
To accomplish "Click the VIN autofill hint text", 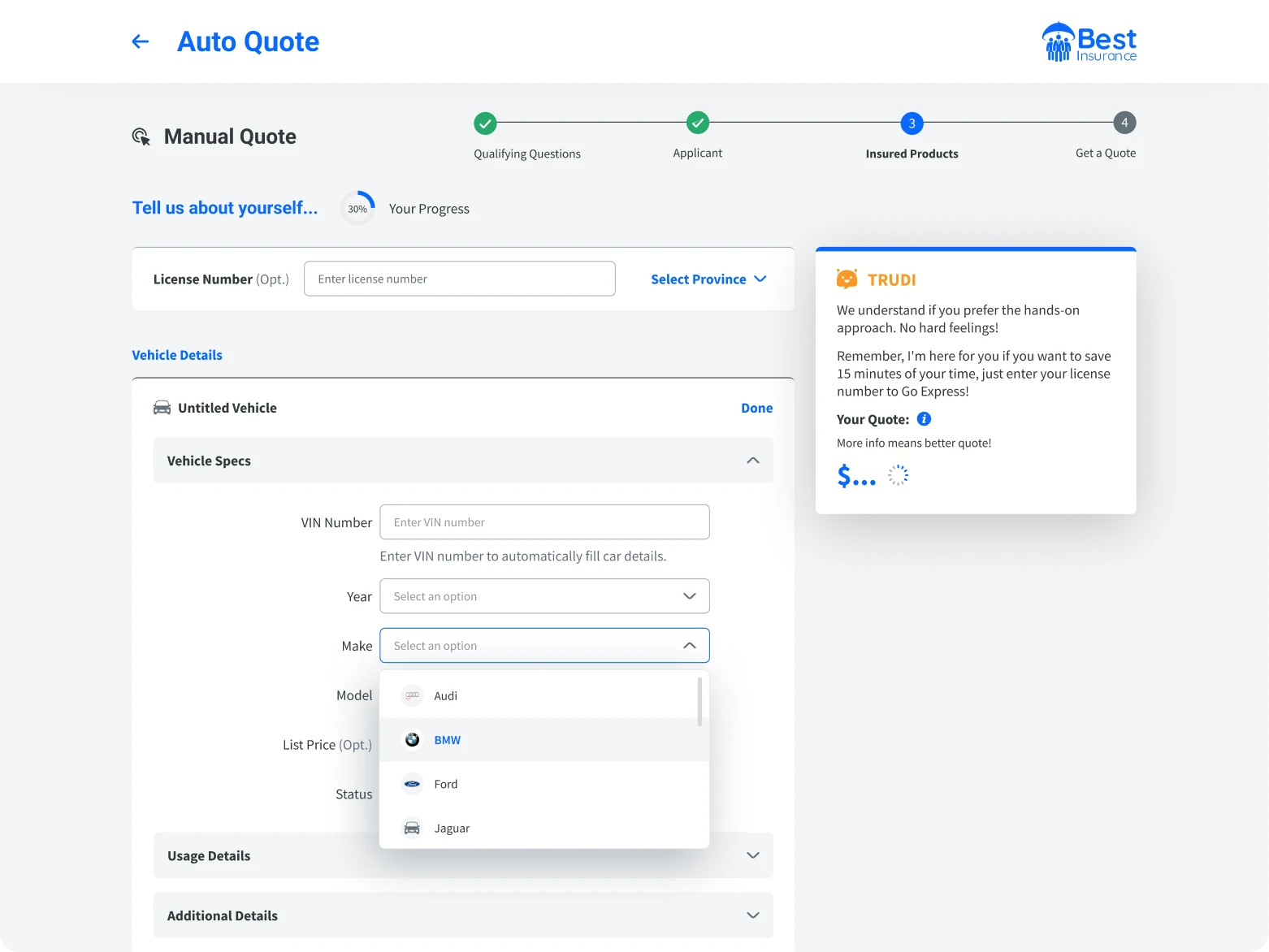I will [x=523, y=556].
